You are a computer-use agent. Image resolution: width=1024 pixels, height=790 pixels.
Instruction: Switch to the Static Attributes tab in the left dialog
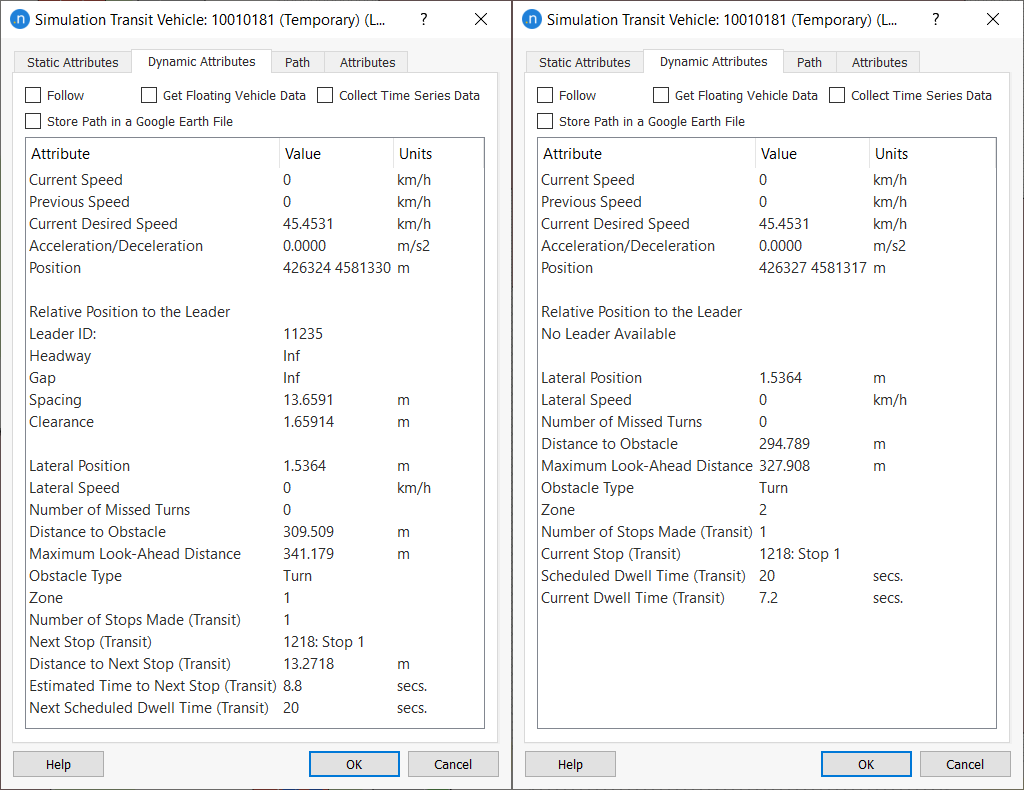coord(72,62)
